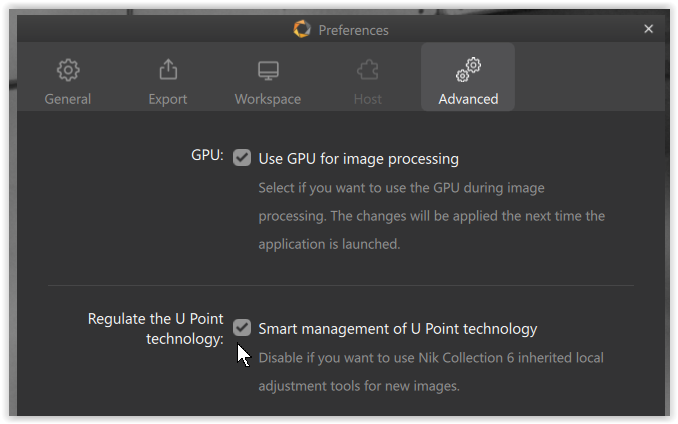The image size is (678, 424).
Task: Select the Advanced tab label
Action: 468,99
